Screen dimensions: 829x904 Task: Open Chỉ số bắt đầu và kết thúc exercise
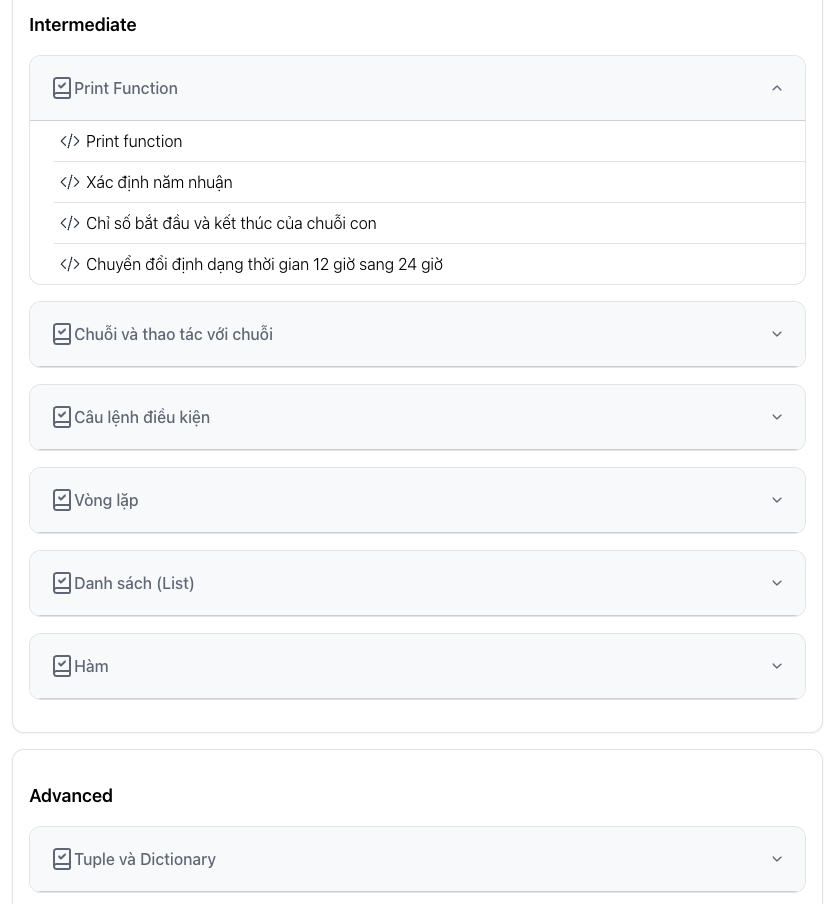(231, 223)
